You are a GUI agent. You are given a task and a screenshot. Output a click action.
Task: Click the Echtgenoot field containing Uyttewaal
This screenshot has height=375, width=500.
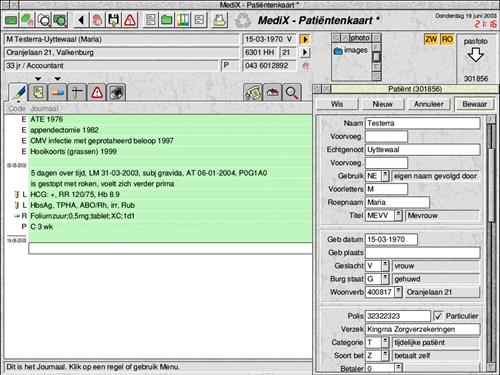click(423, 150)
